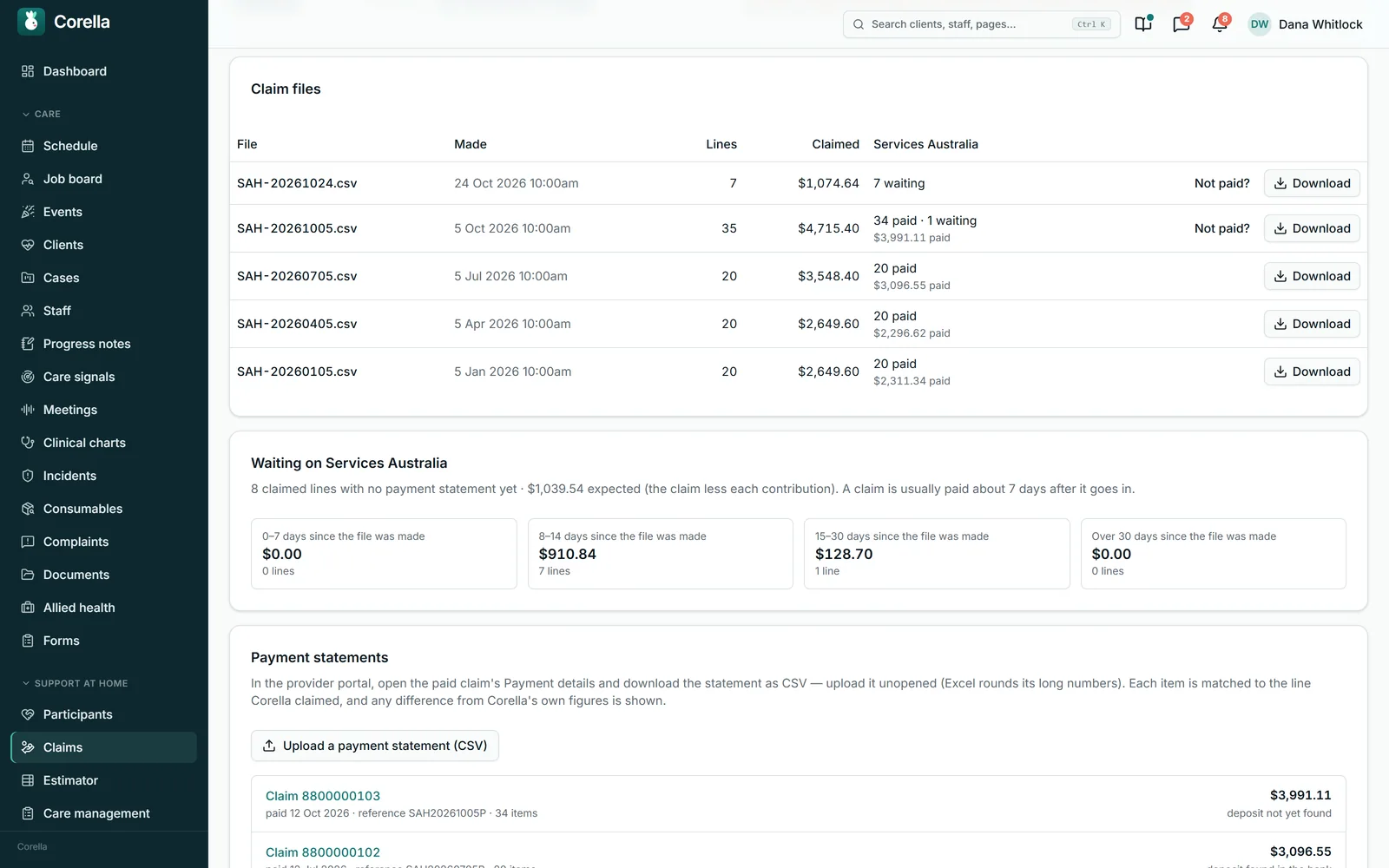Go to Cases in sidebar
1389x868 pixels.
(103, 278)
